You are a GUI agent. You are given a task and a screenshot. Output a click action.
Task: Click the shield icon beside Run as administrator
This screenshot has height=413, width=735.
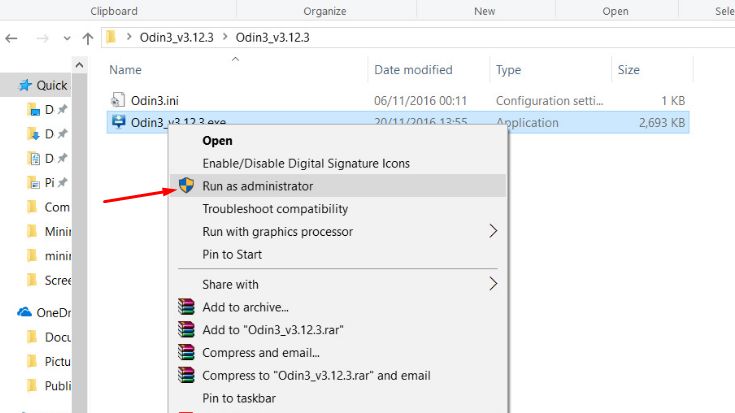(x=186, y=186)
